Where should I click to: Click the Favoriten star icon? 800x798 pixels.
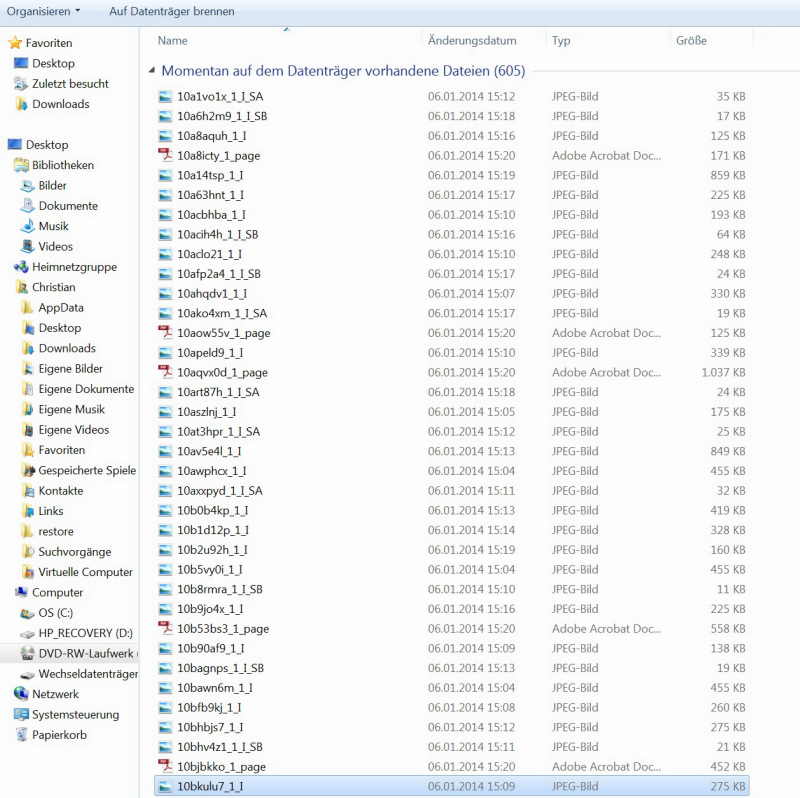pos(15,43)
